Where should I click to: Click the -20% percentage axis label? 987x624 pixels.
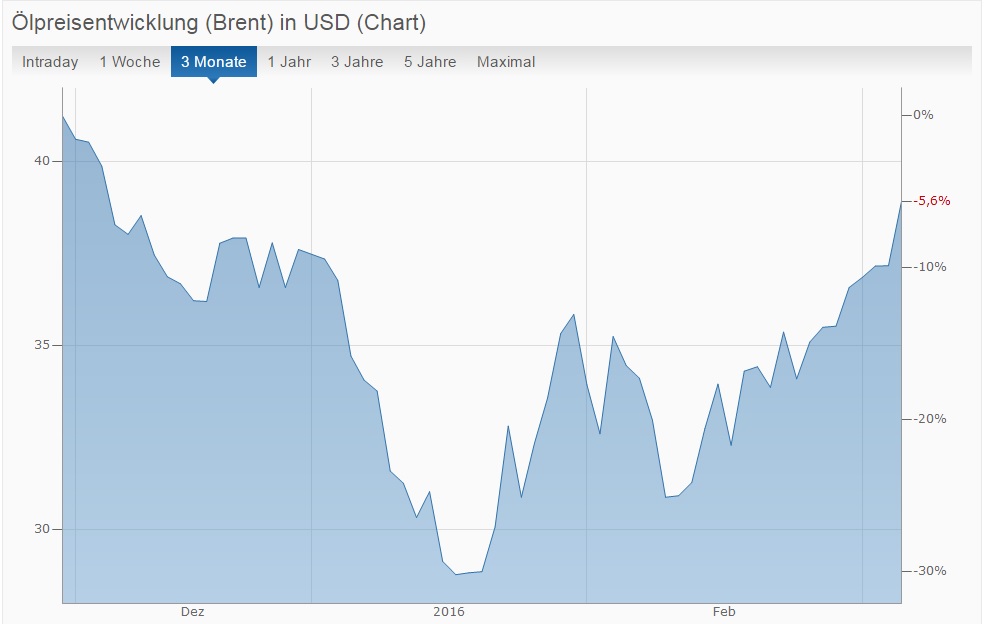pyautogui.click(x=930, y=419)
